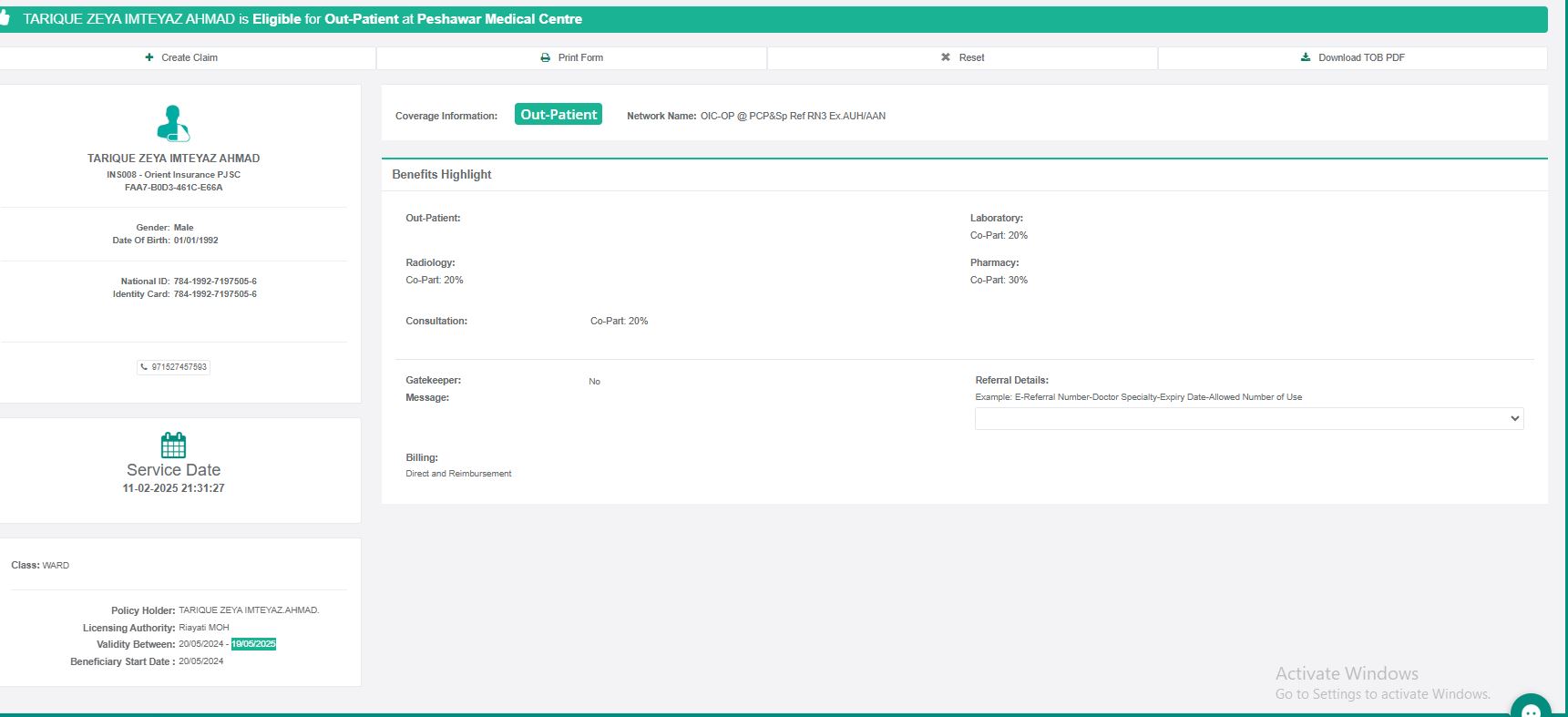This screenshot has width=1568, height=717.
Task: Click the phone number 971527457593
Action: click(x=179, y=367)
